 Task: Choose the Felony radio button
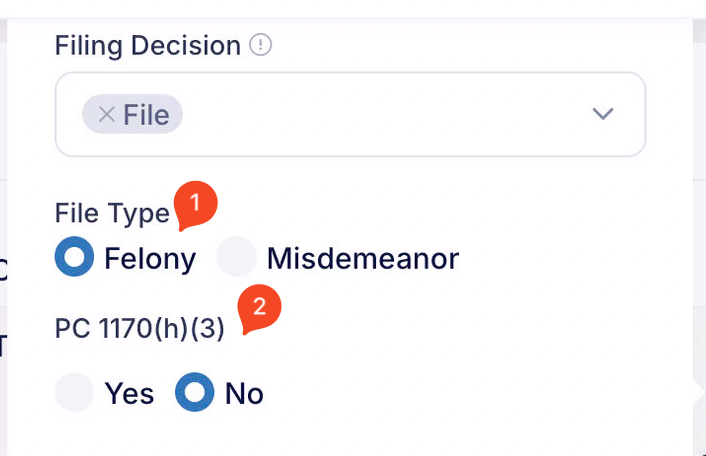pos(74,256)
